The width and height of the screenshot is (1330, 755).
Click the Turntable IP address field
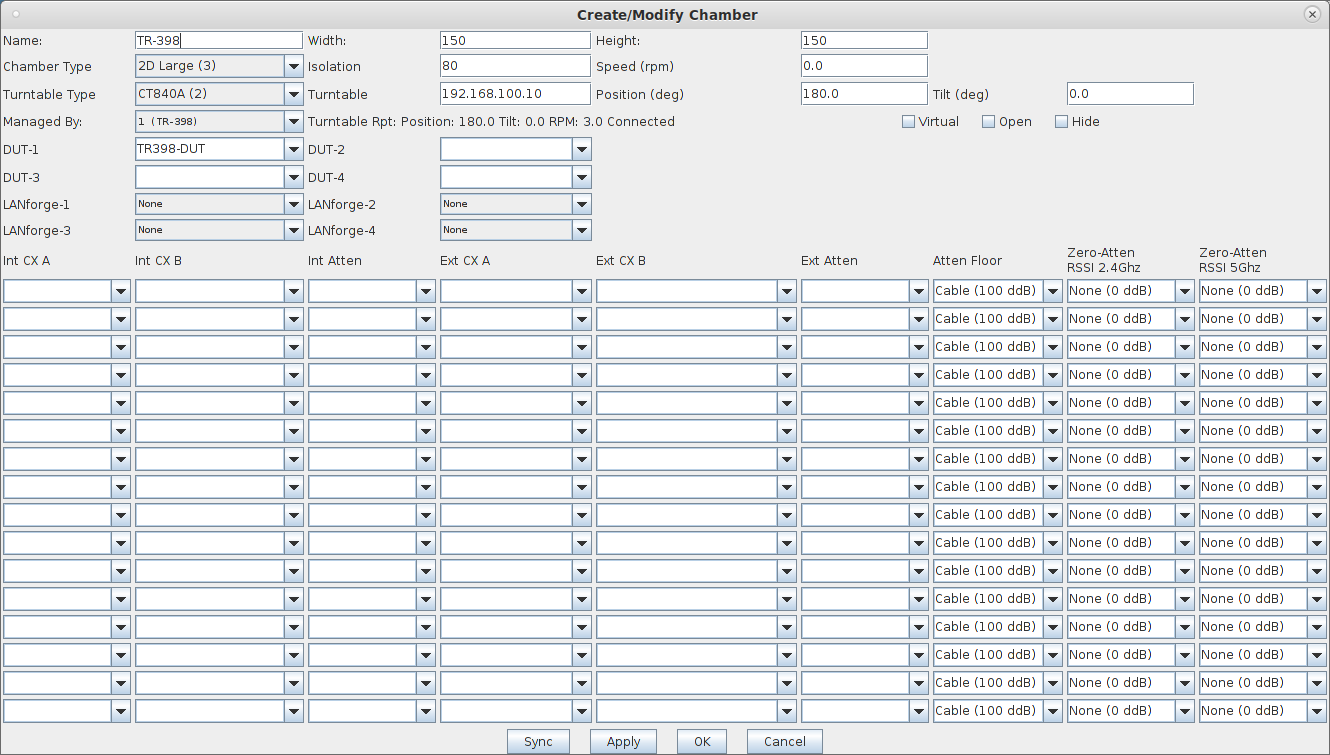516,94
